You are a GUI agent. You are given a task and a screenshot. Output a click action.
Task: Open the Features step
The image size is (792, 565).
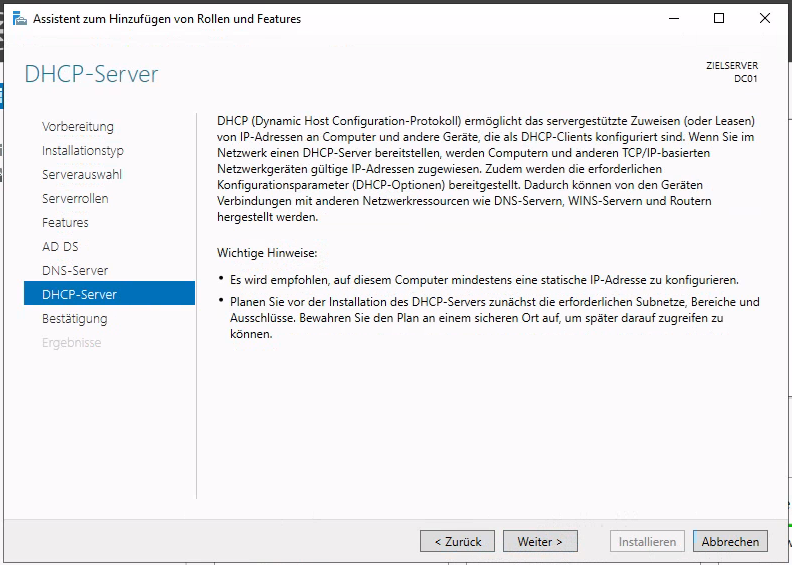[65, 223]
